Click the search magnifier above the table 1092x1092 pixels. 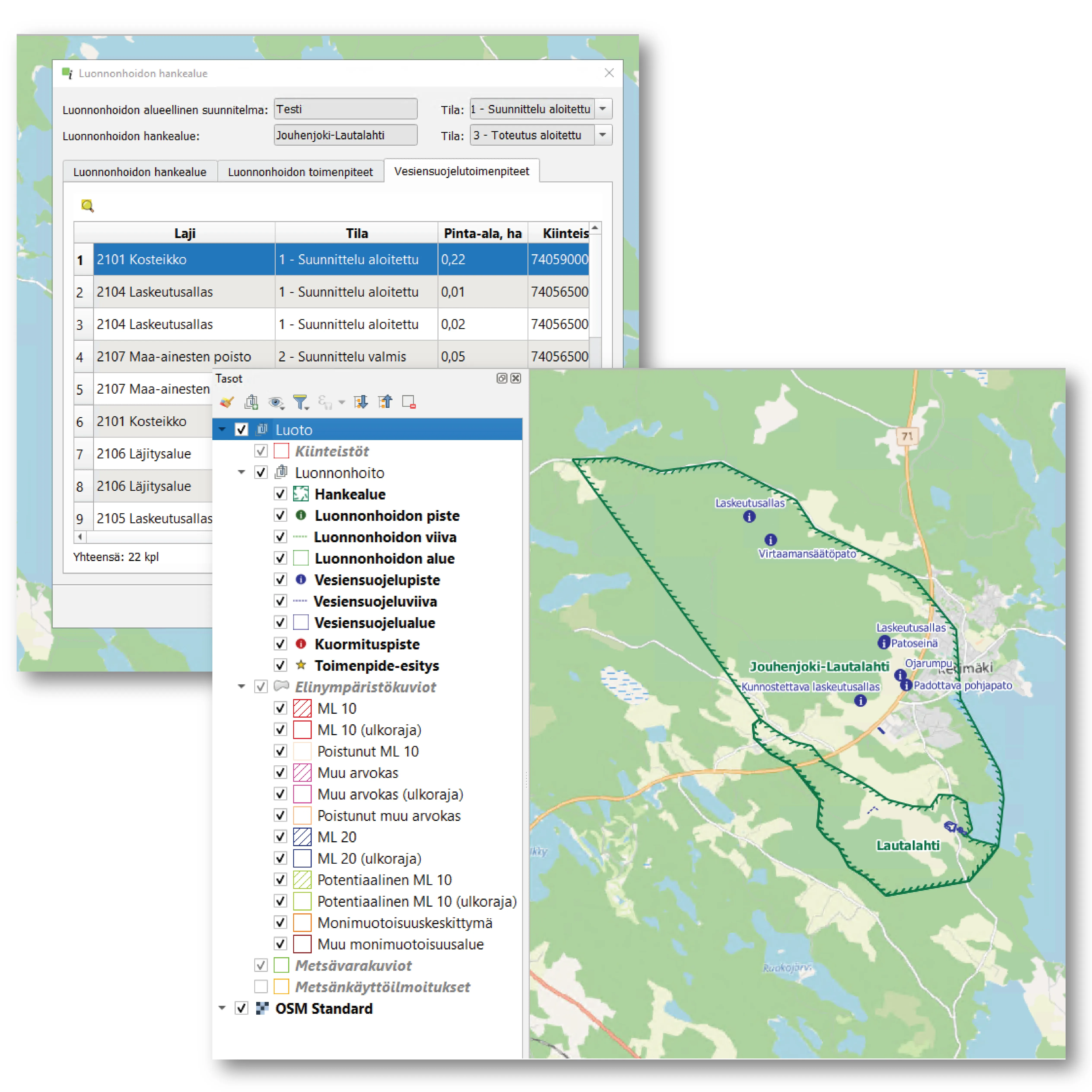87,205
